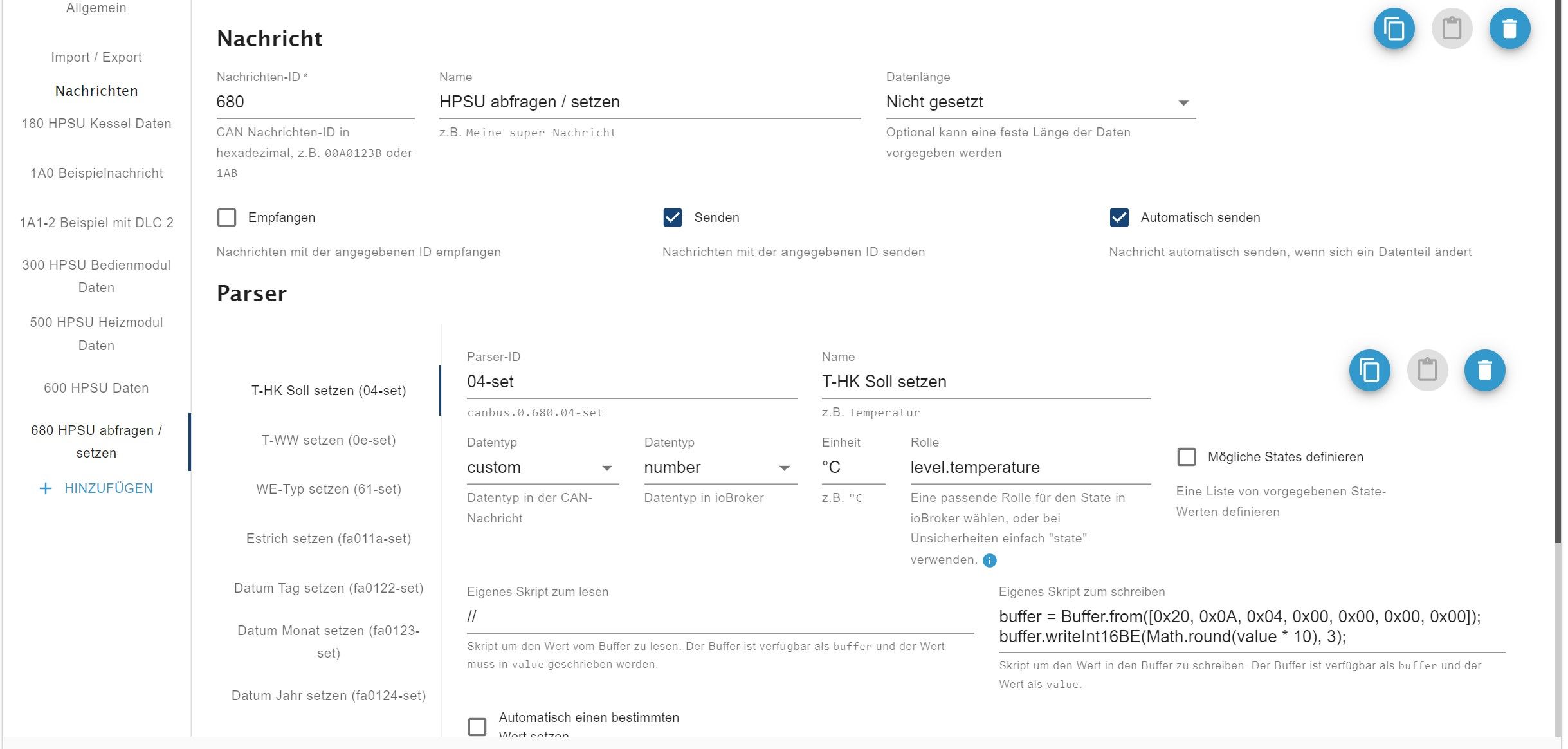Expand the number Datentyp dropdown
This screenshot has height=749, width=1568.
click(719, 468)
